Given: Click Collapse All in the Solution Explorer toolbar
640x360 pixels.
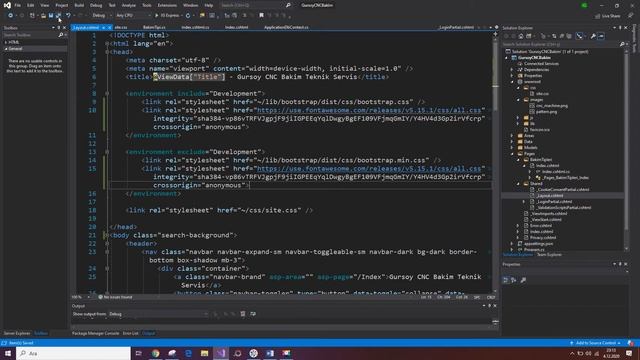Looking at the screenshot, I should [x=562, y=36].
